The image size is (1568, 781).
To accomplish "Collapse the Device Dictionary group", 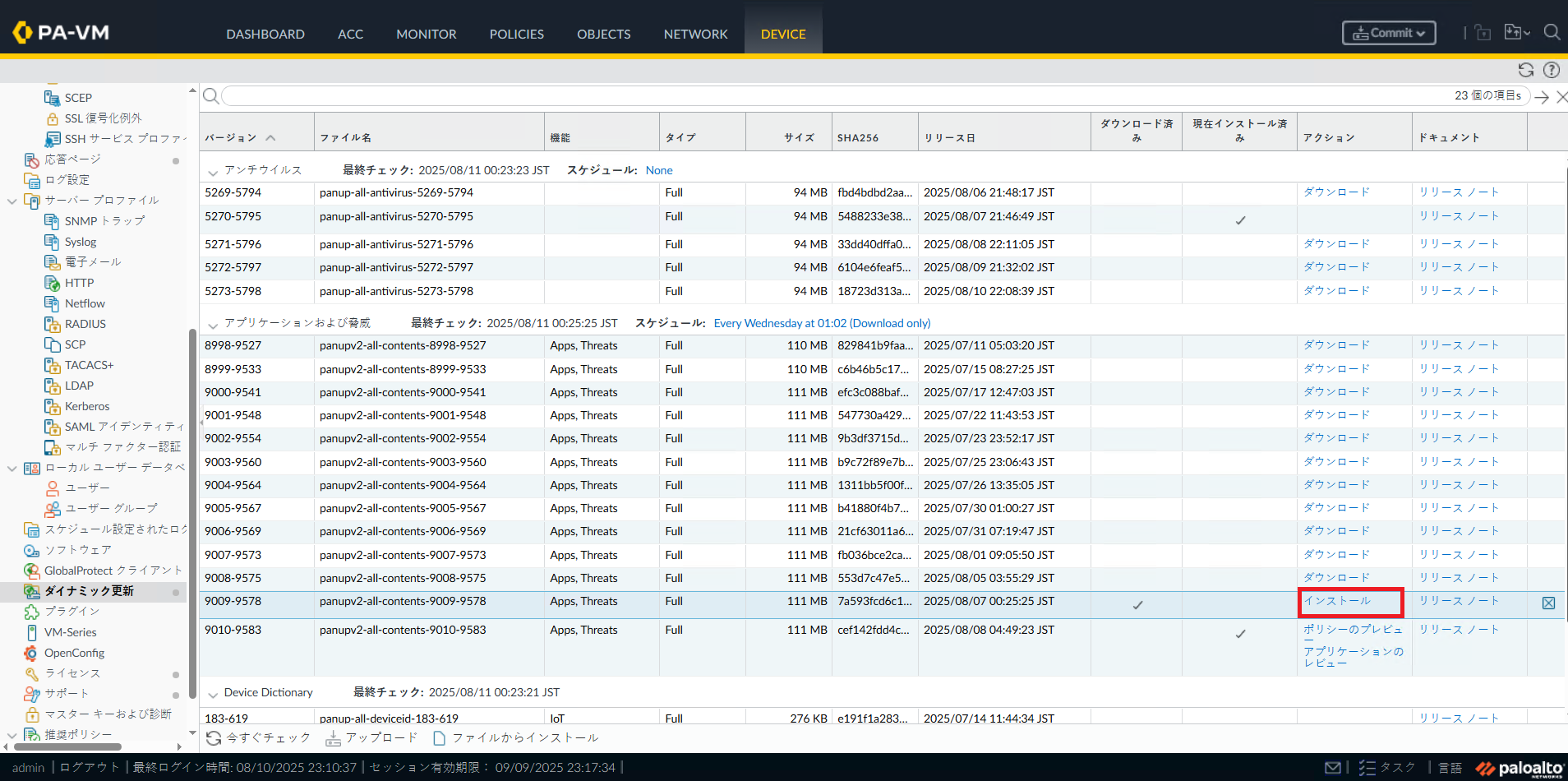I will tap(213, 694).
